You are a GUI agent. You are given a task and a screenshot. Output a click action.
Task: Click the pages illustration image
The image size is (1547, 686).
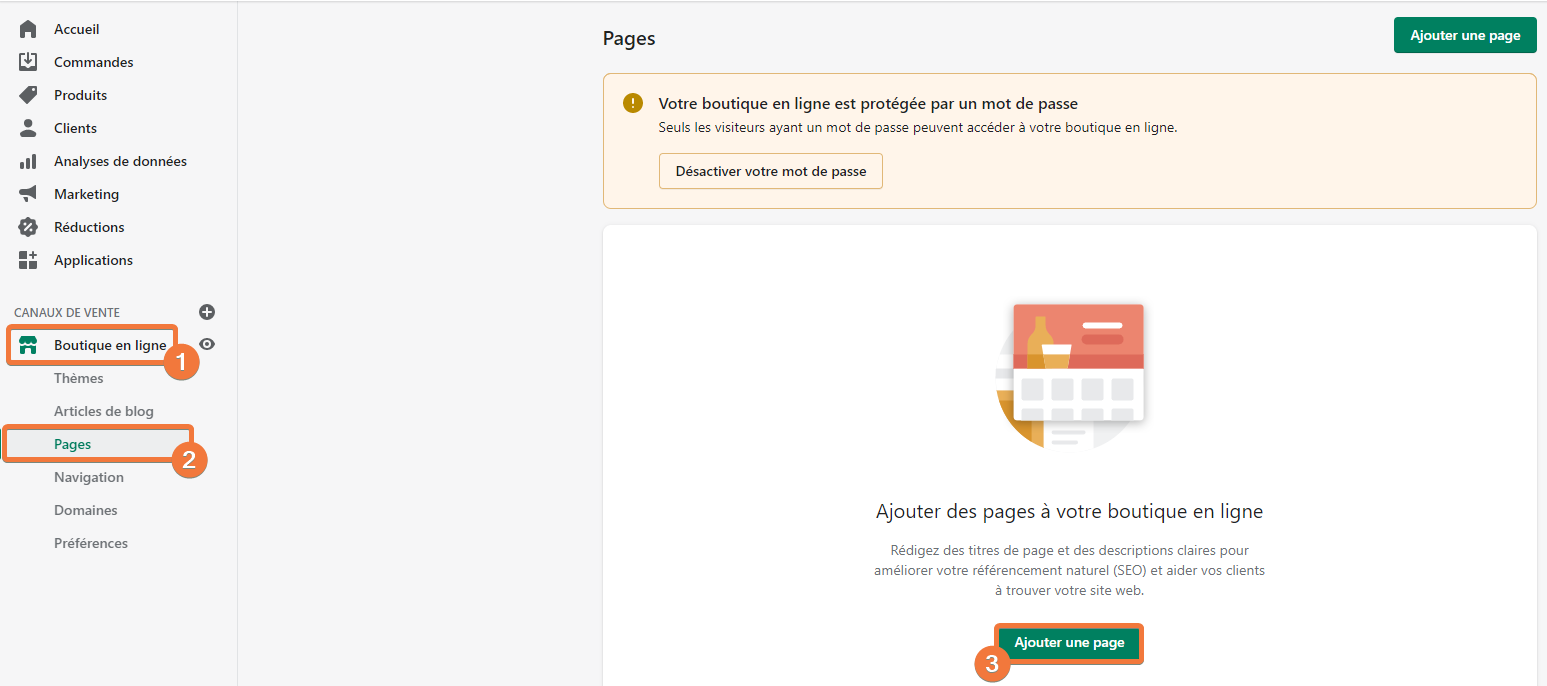tap(1070, 375)
